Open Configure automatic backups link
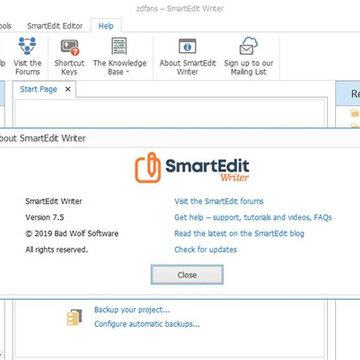 click(x=147, y=324)
